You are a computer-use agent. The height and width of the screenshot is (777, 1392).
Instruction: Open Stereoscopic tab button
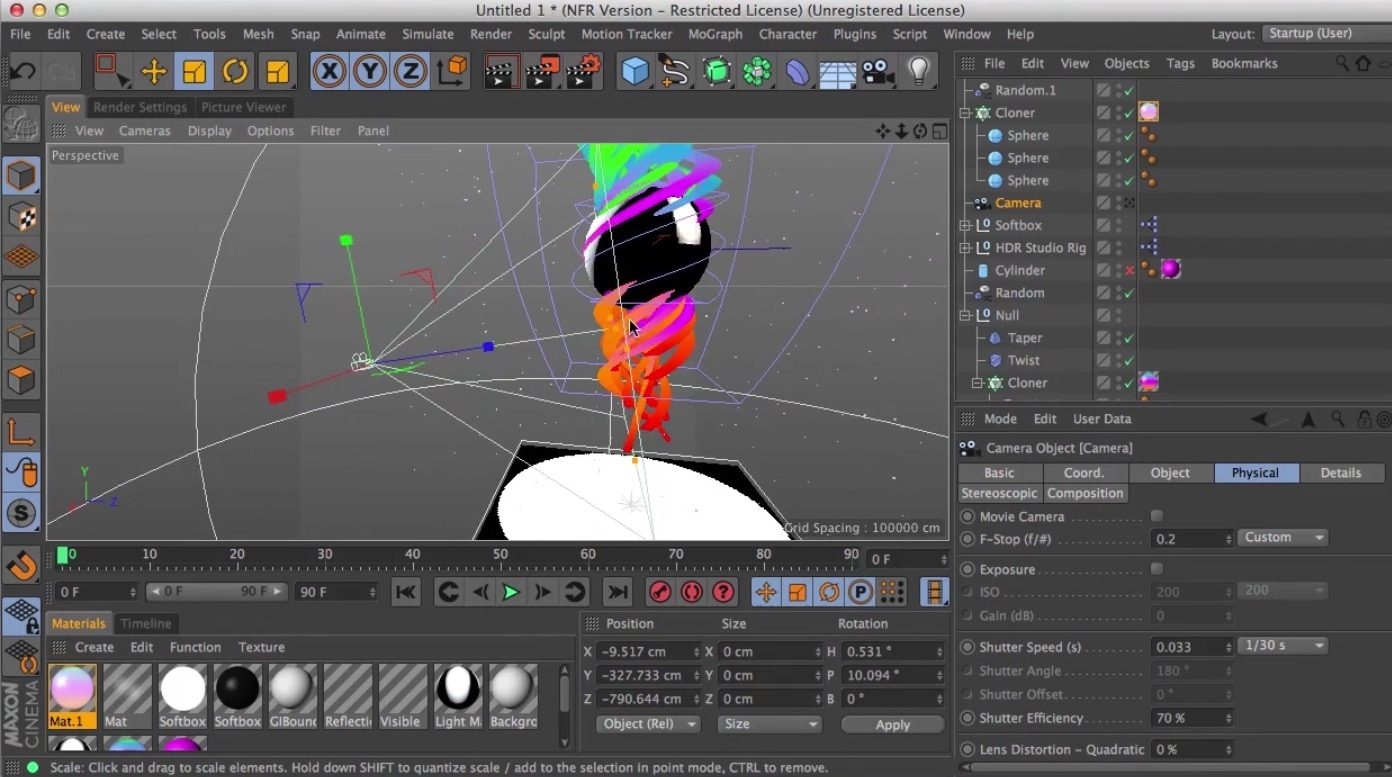pyautogui.click(x=1000, y=493)
